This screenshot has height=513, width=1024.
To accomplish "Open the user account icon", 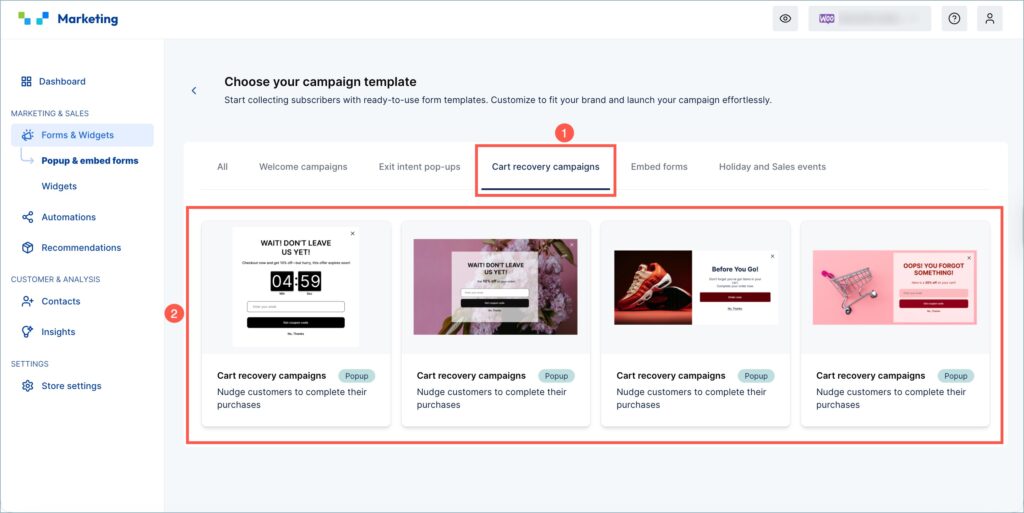I will [x=989, y=19].
